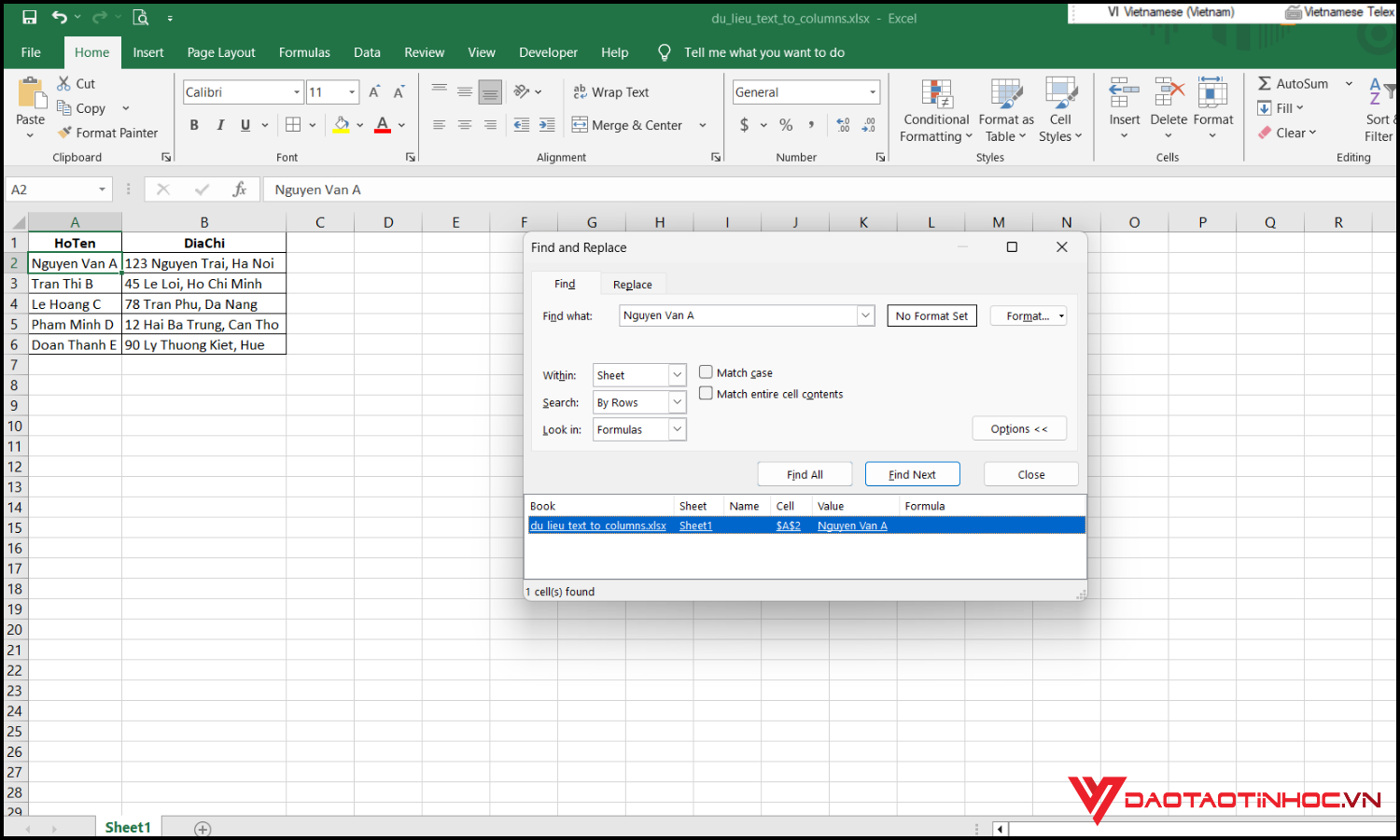Click the Borders icon
This screenshot has height=840, width=1400.
point(293,125)
